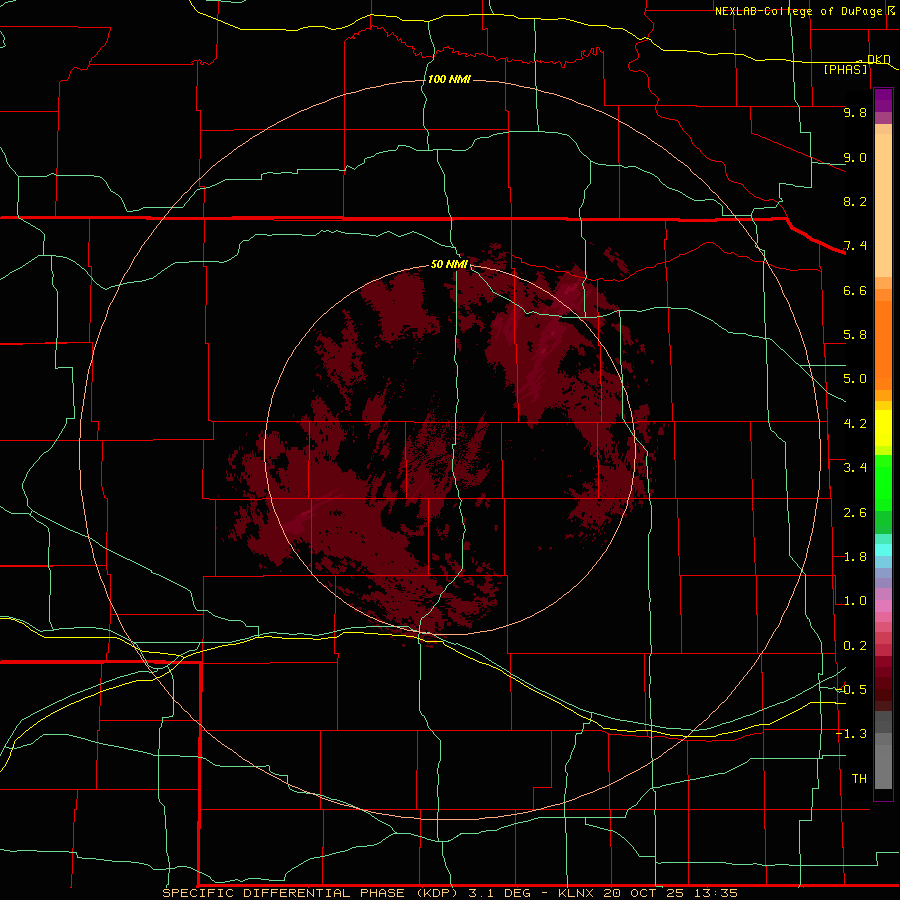Click the 50 NMI range ring label
This screenshot has width=900, height=900.
[x=449, y=264]
